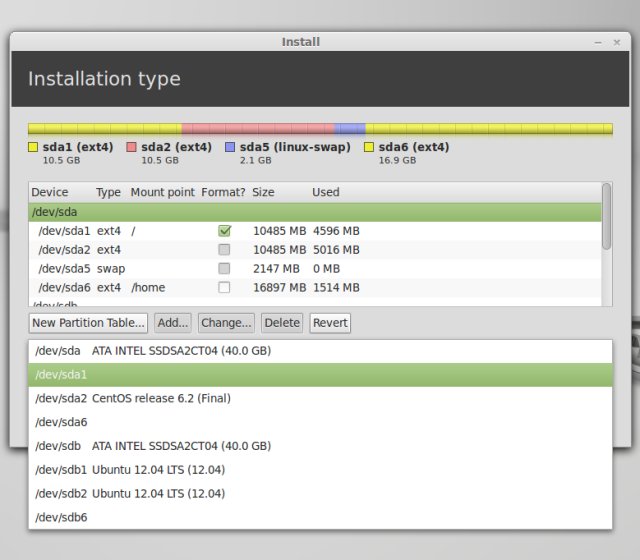Click the pink sda2 legend color square
The image size is (640, 560).
pos(132,147)
